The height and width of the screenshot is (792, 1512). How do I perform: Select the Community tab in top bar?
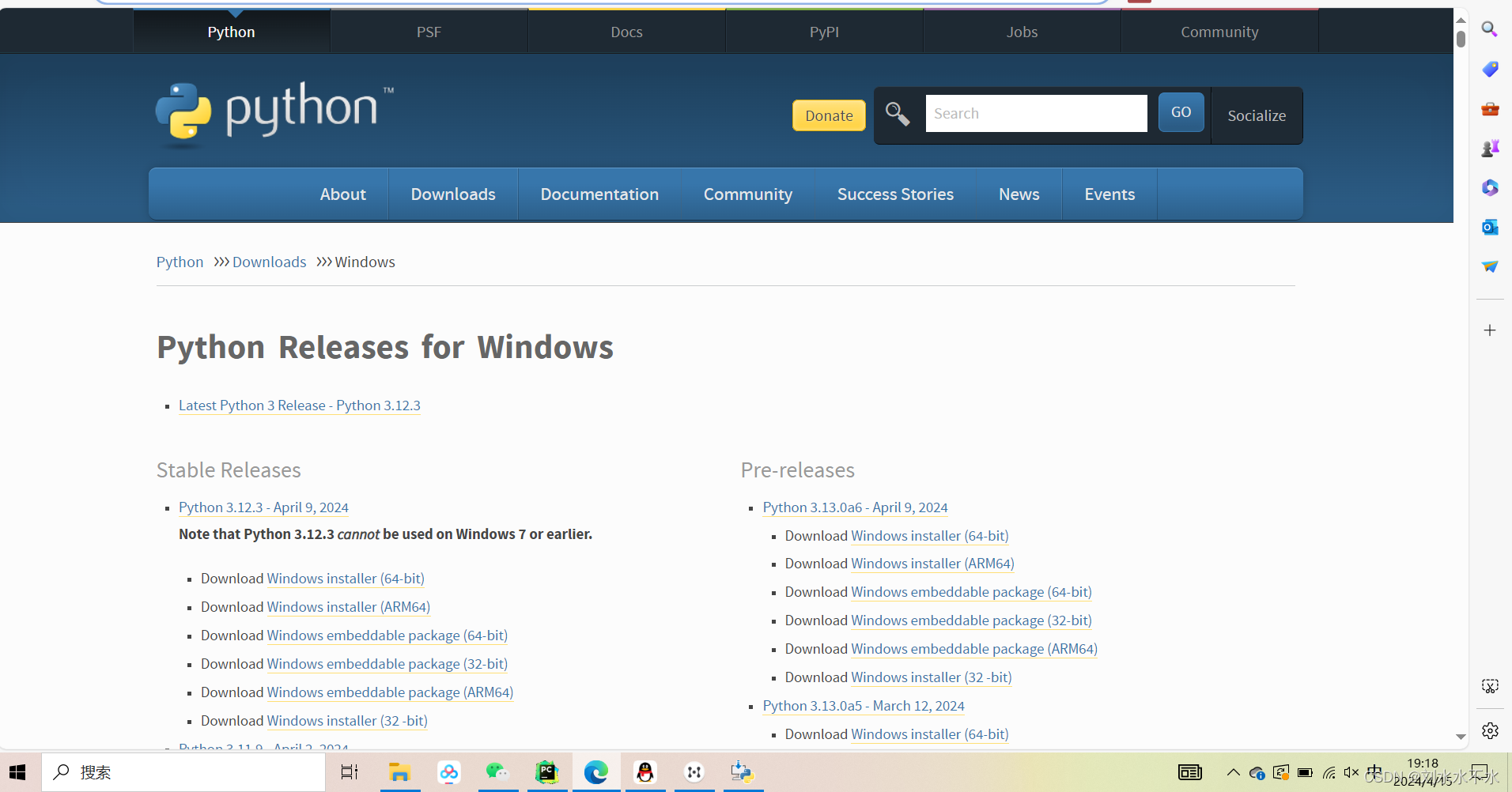(1220, 32)
